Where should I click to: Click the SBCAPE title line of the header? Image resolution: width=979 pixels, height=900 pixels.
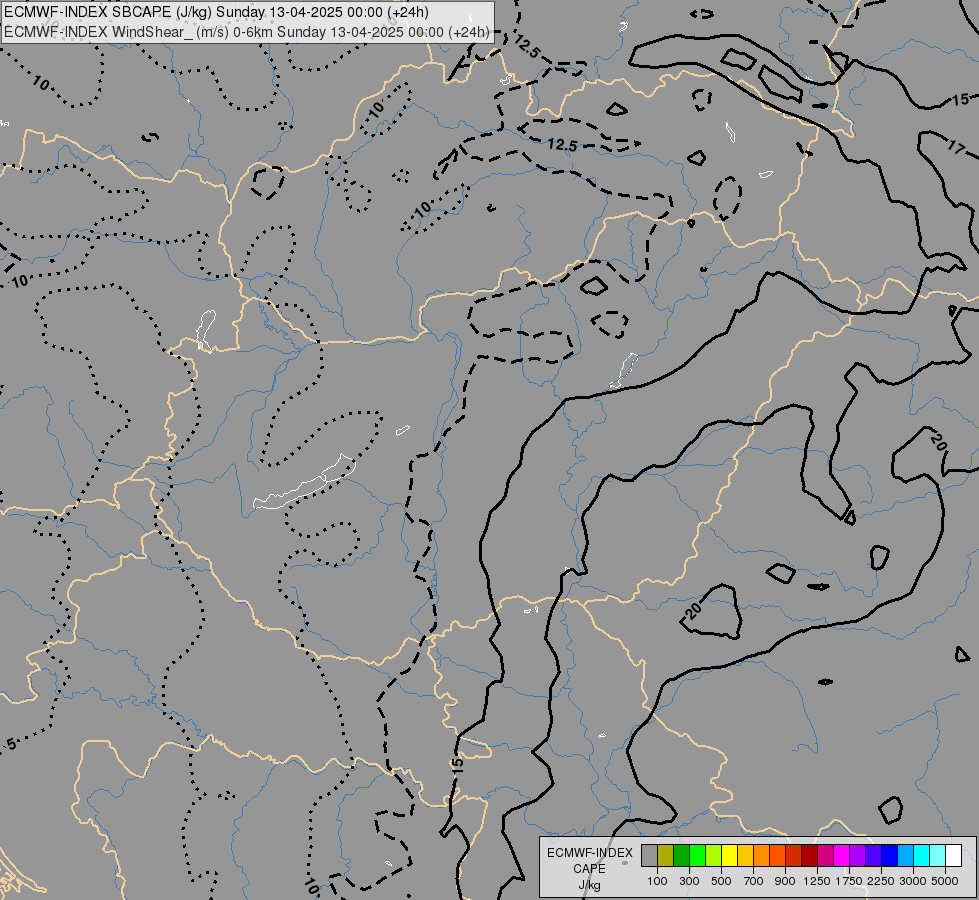point(216,12)
